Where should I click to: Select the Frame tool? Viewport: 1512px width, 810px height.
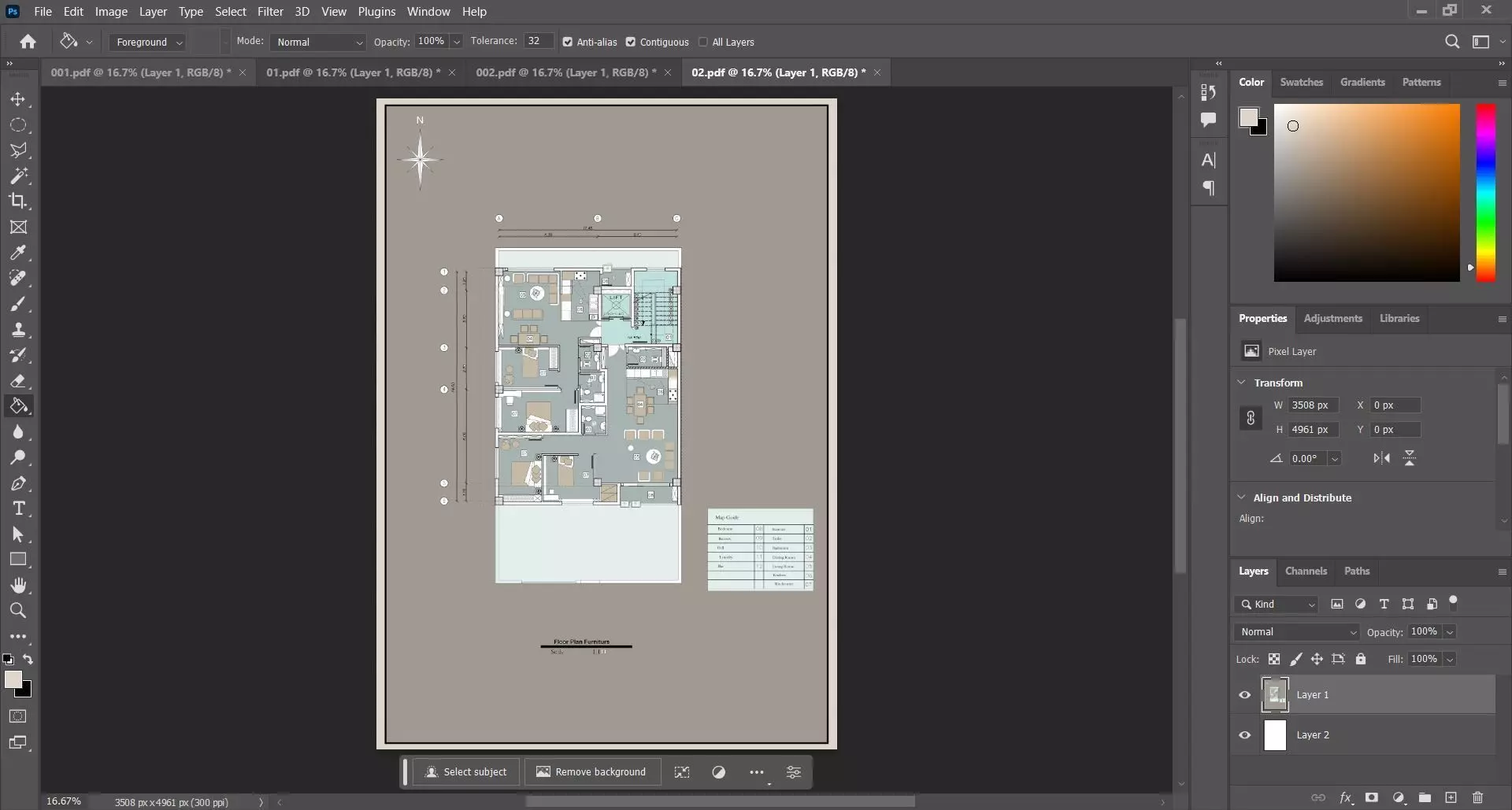click(18, 227)
